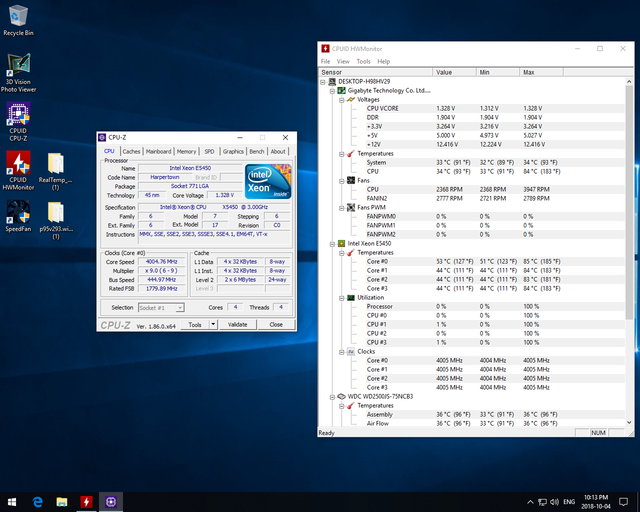Open 3D Vision Photo Viewer shortcut
The image size is (640, 512).
point(18,73)
